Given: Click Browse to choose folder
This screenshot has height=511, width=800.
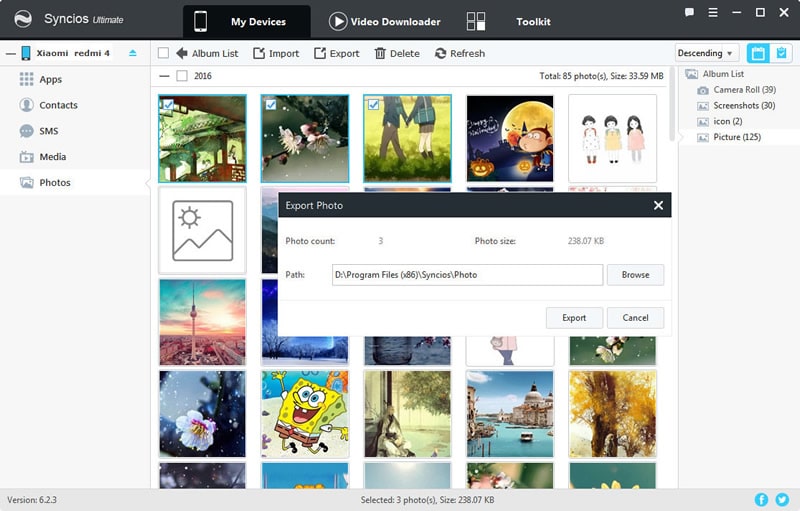Looking at the screenshot, I should tap(635, 275).
